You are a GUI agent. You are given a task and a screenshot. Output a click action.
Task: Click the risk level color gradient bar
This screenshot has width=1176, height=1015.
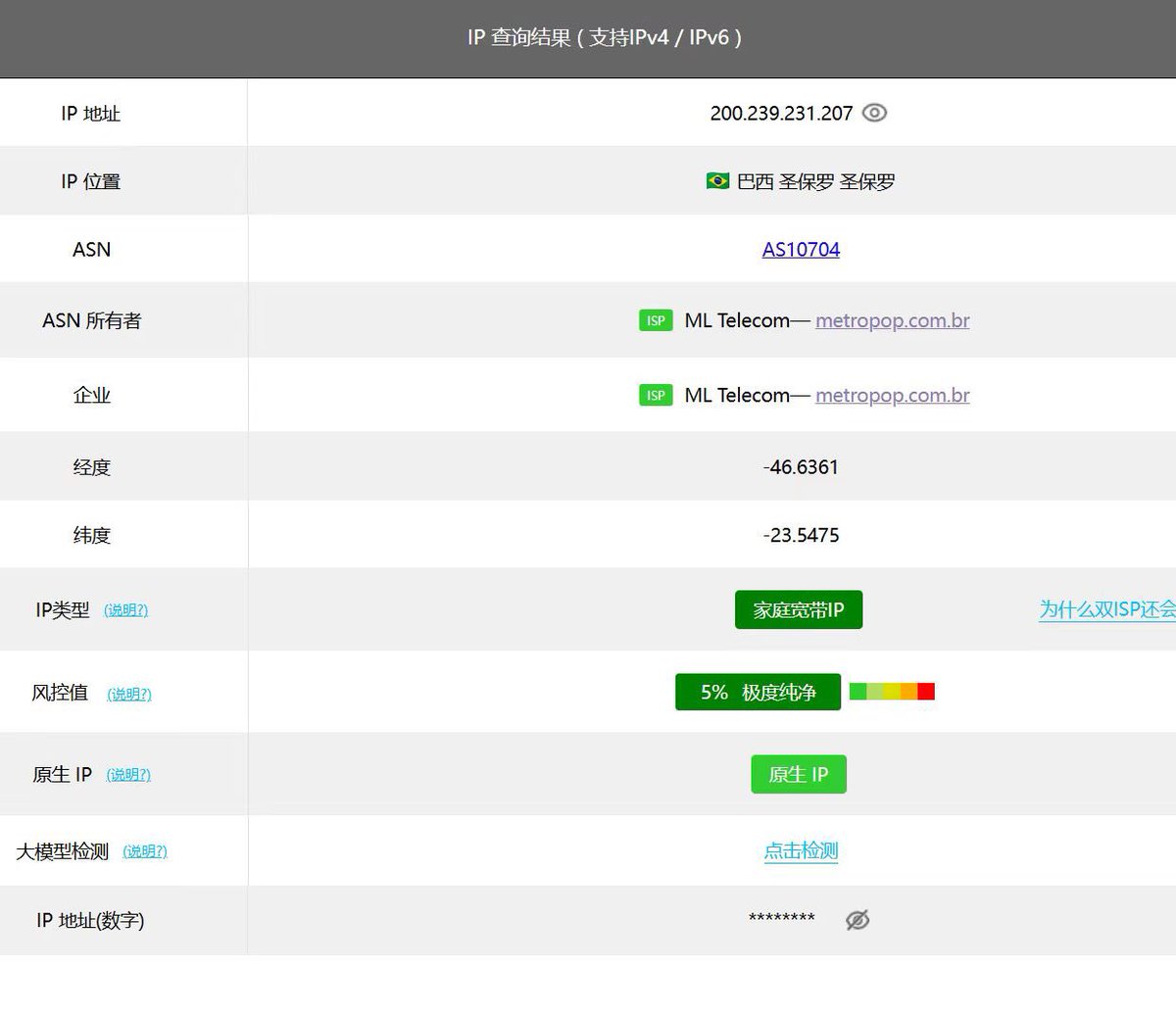(892, 692)
